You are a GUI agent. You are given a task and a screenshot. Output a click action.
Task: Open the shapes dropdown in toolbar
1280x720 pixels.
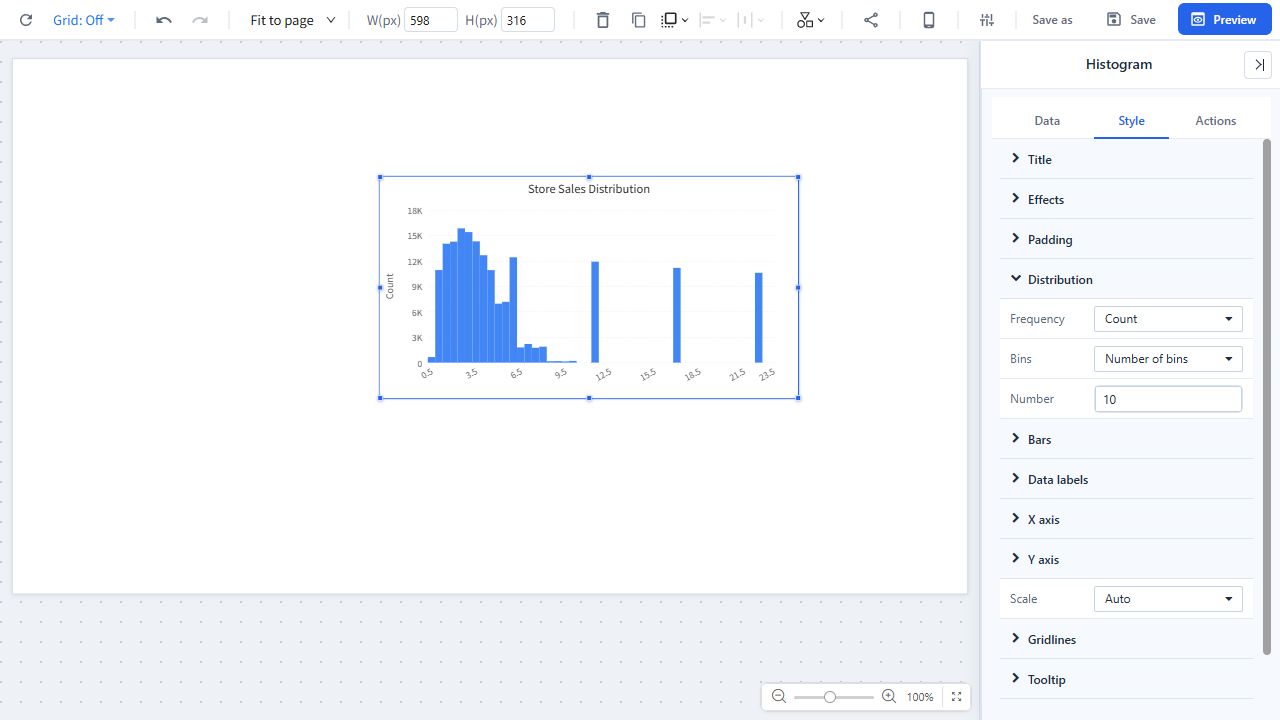coord(811,20)
